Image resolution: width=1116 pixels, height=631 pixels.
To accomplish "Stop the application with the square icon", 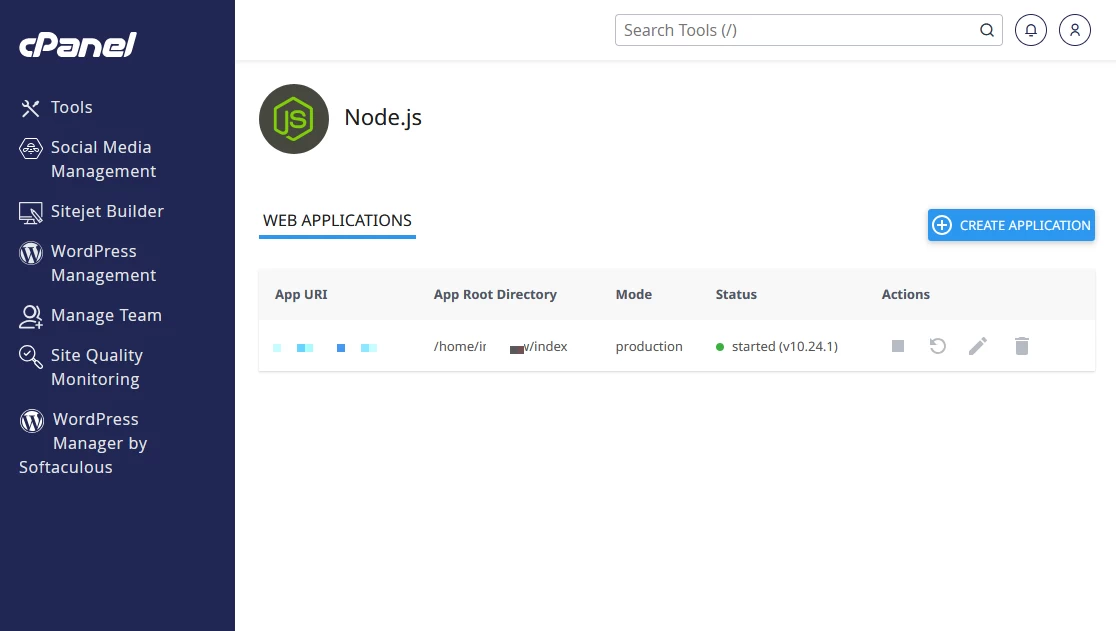I will [x=898, y=346].
